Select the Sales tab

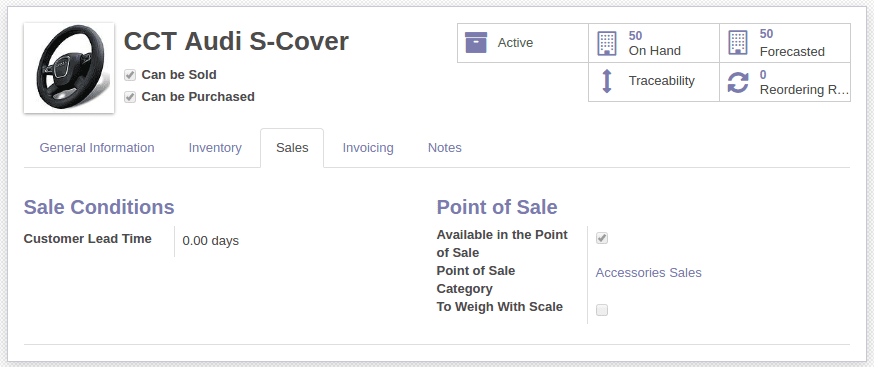tap(292, 148)
